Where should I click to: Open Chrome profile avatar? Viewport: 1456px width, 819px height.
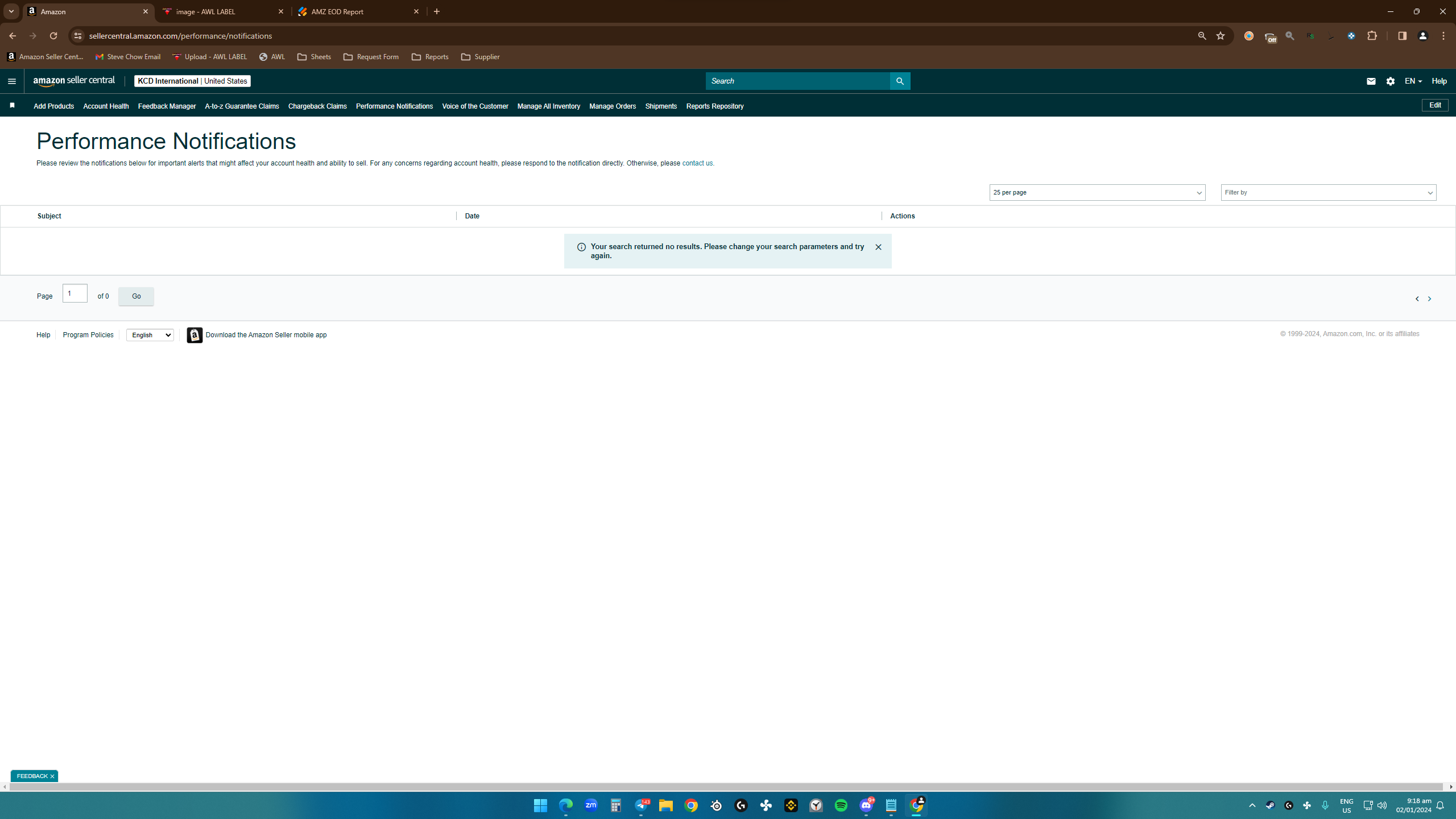click(x=1423, y=36)
